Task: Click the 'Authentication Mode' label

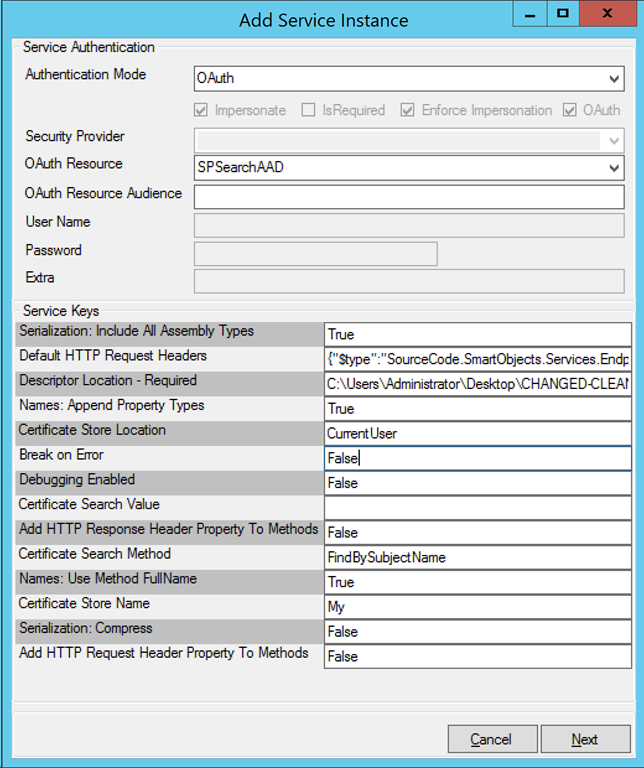Action: point(86,74)
